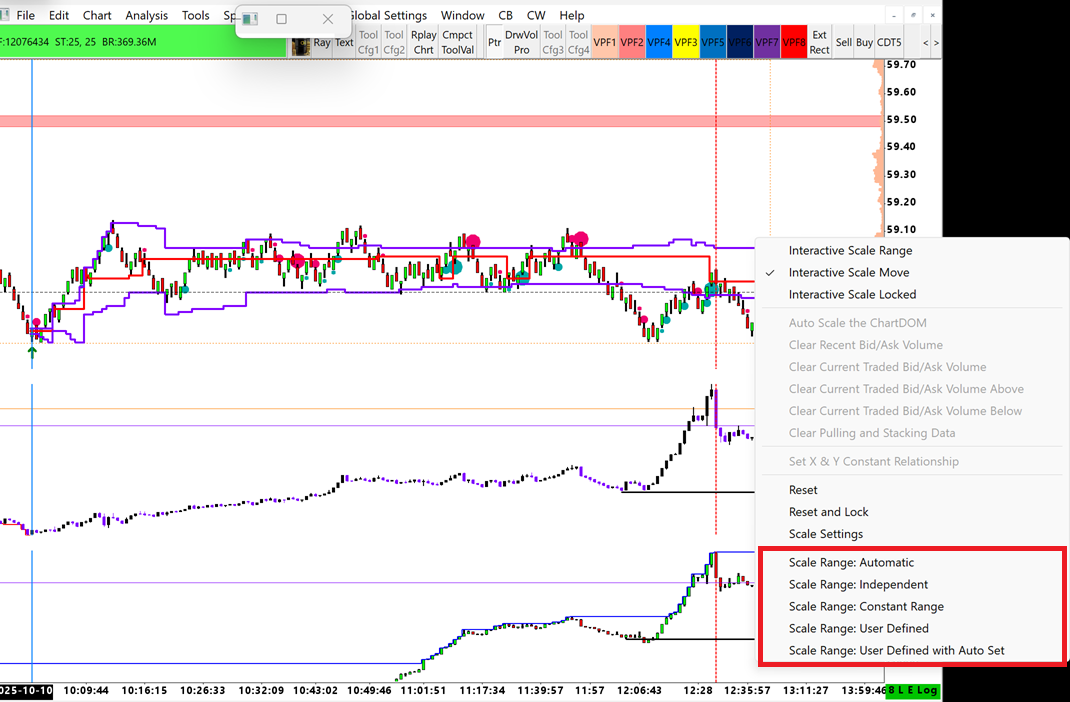The width and height of the screenshot is (1070, 702).
Task: Click the Tool Cfg4 toolbar button
Action: click(578, 42)
